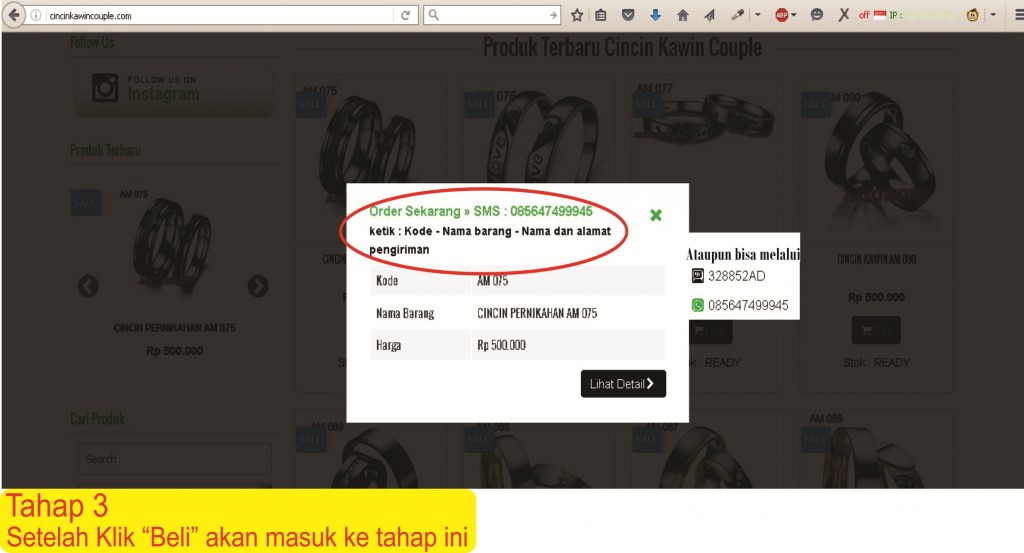The height and width of the screenshot is (553, 1024).
Task: Click the Harga label in popup
Action: pos(388,345)
